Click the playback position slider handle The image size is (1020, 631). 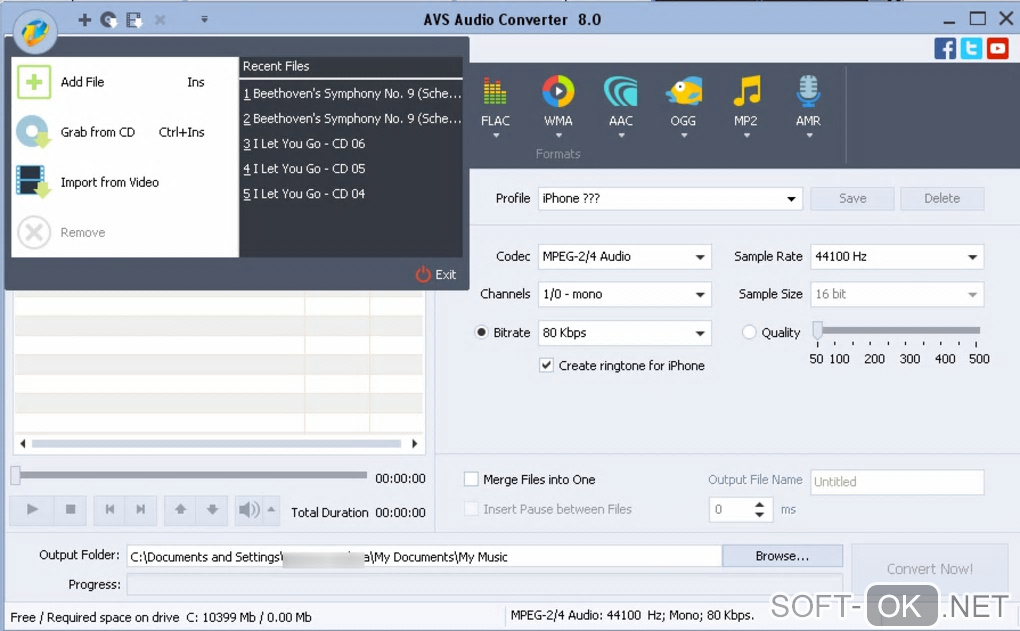[x=16, y=476]
